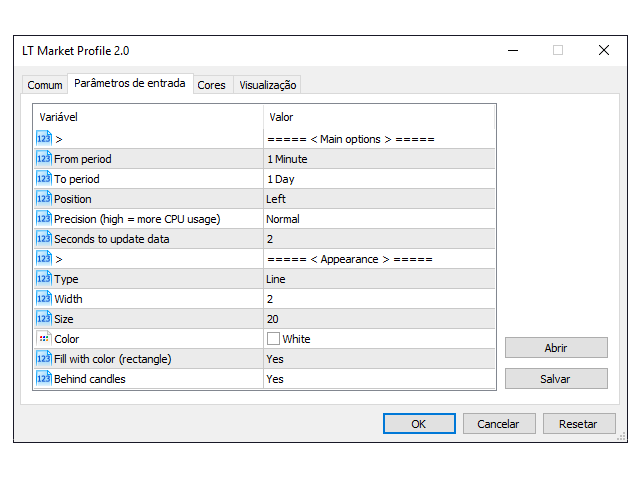Toggle Behind candles value Yes
640x480 pixels.
point(275,379)
